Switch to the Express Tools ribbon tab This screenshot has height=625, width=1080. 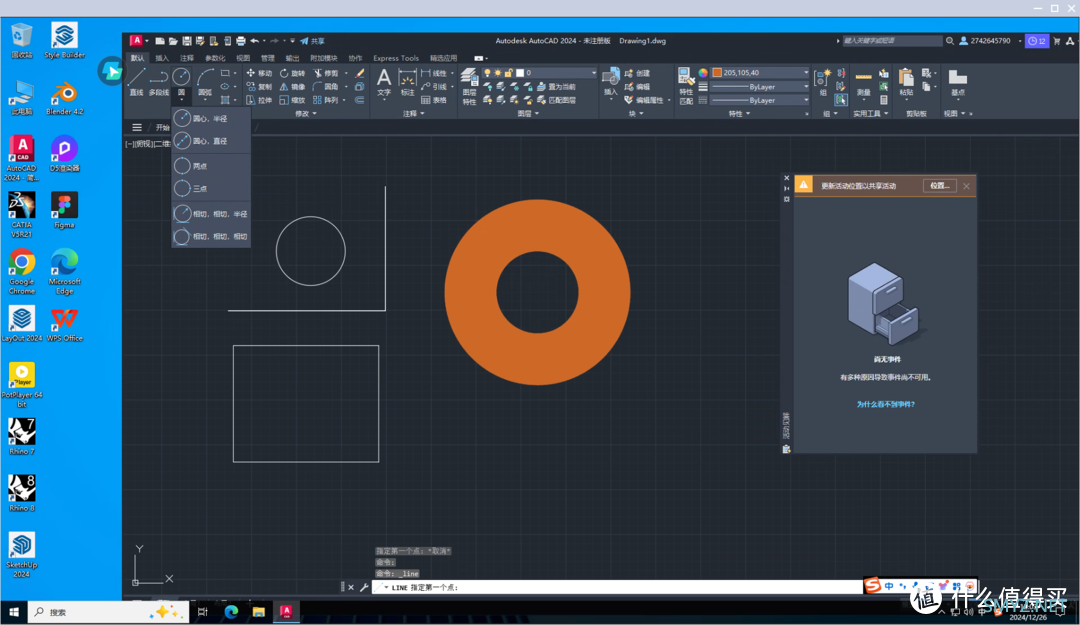click(396, 59)
